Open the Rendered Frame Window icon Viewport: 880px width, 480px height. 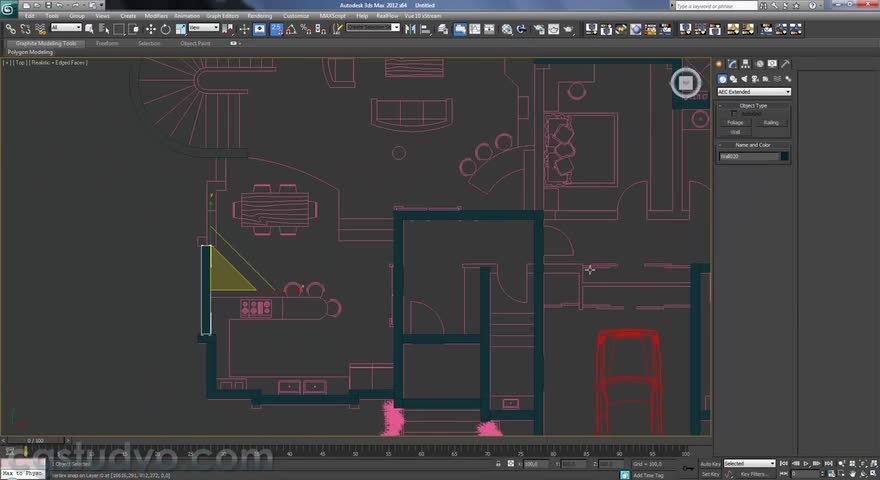[x=553, y=29]
